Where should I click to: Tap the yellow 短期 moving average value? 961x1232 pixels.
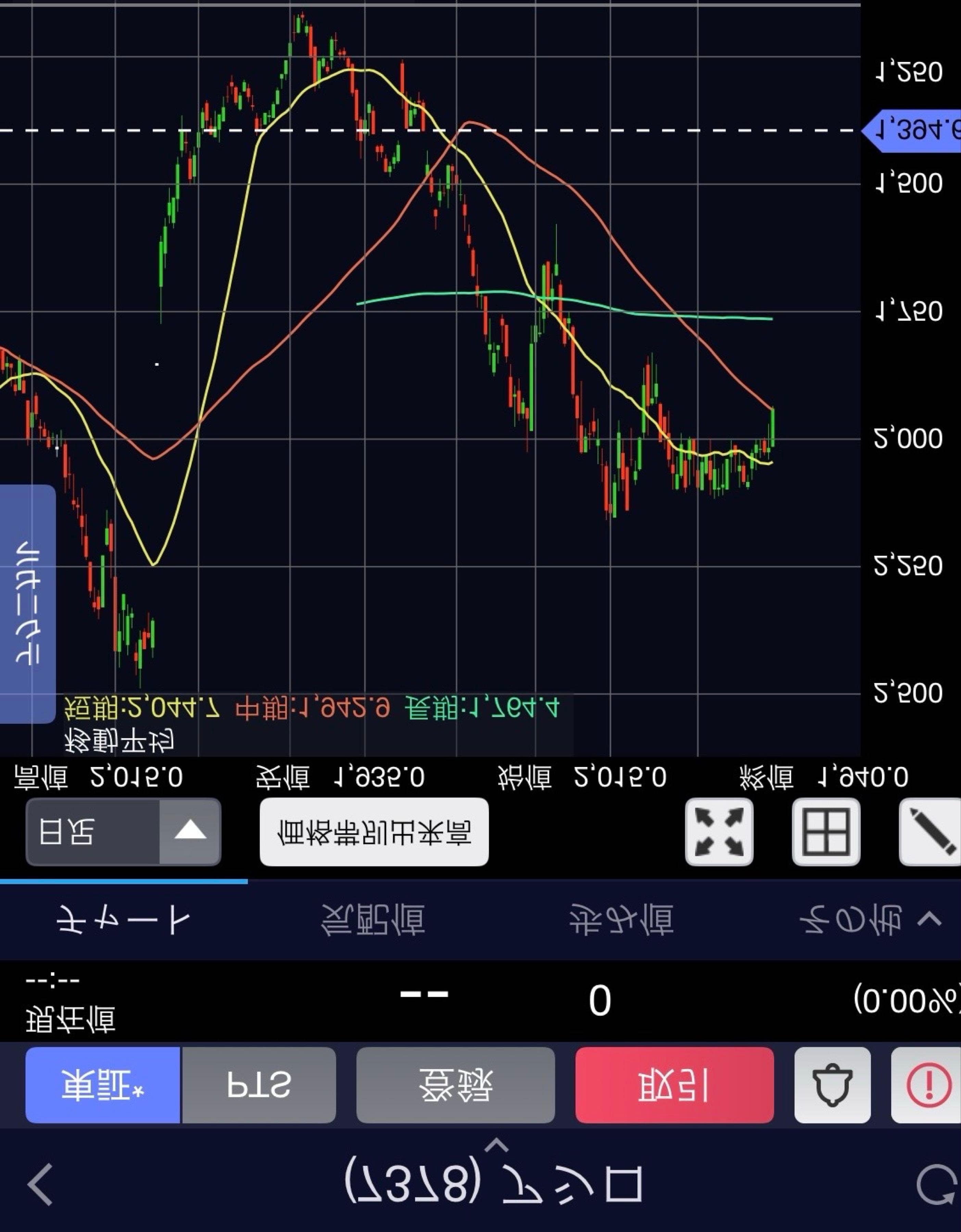coord(142,708)
